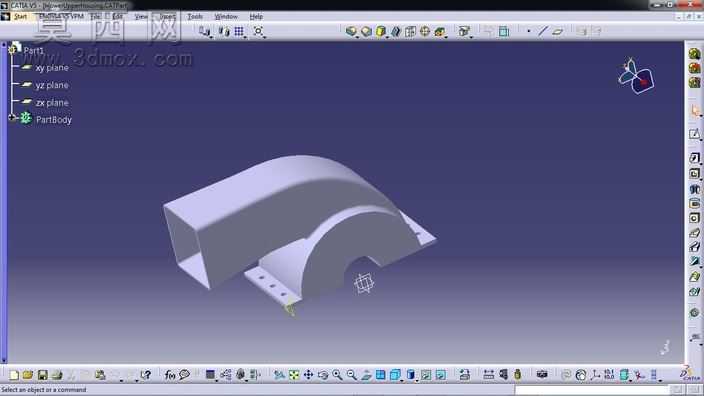The image size is (704, 396).
Task: Open the Help menu
Action: tap(256, 17)
